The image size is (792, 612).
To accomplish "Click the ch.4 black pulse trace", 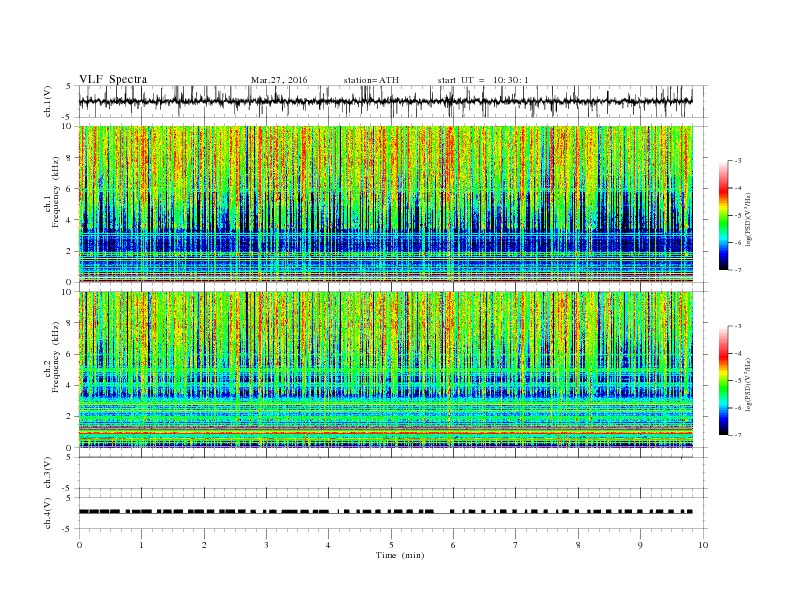I will (x=385, y=512).
